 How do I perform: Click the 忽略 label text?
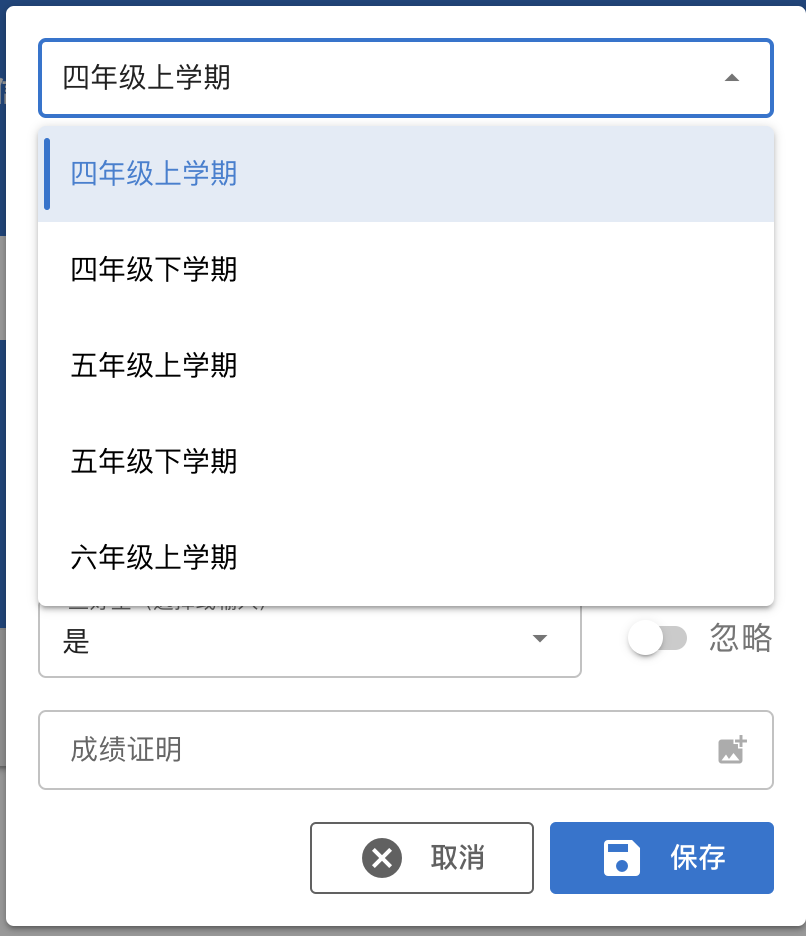(741, 638)
